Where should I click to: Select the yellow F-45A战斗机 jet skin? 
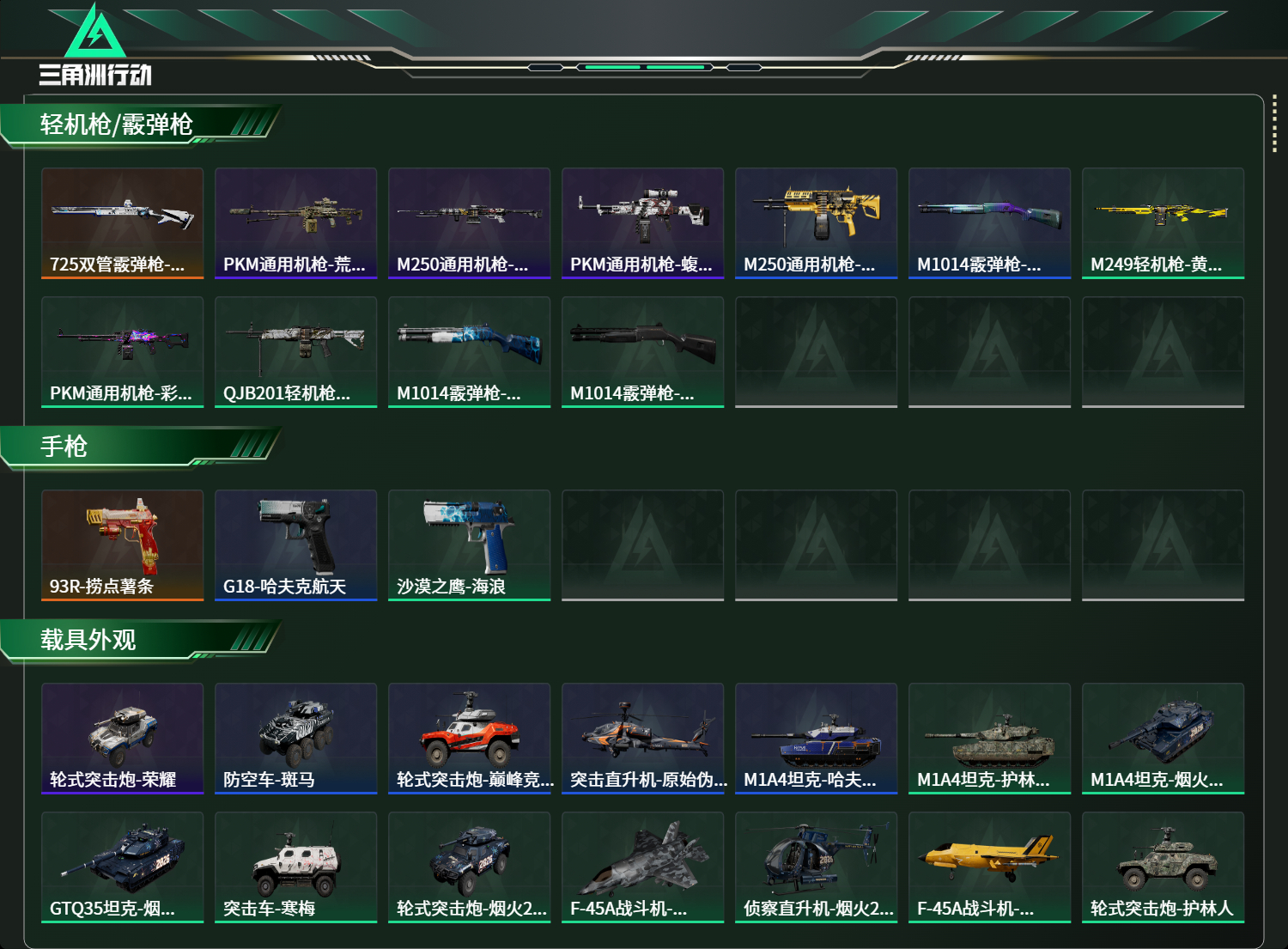coord(990,867)
